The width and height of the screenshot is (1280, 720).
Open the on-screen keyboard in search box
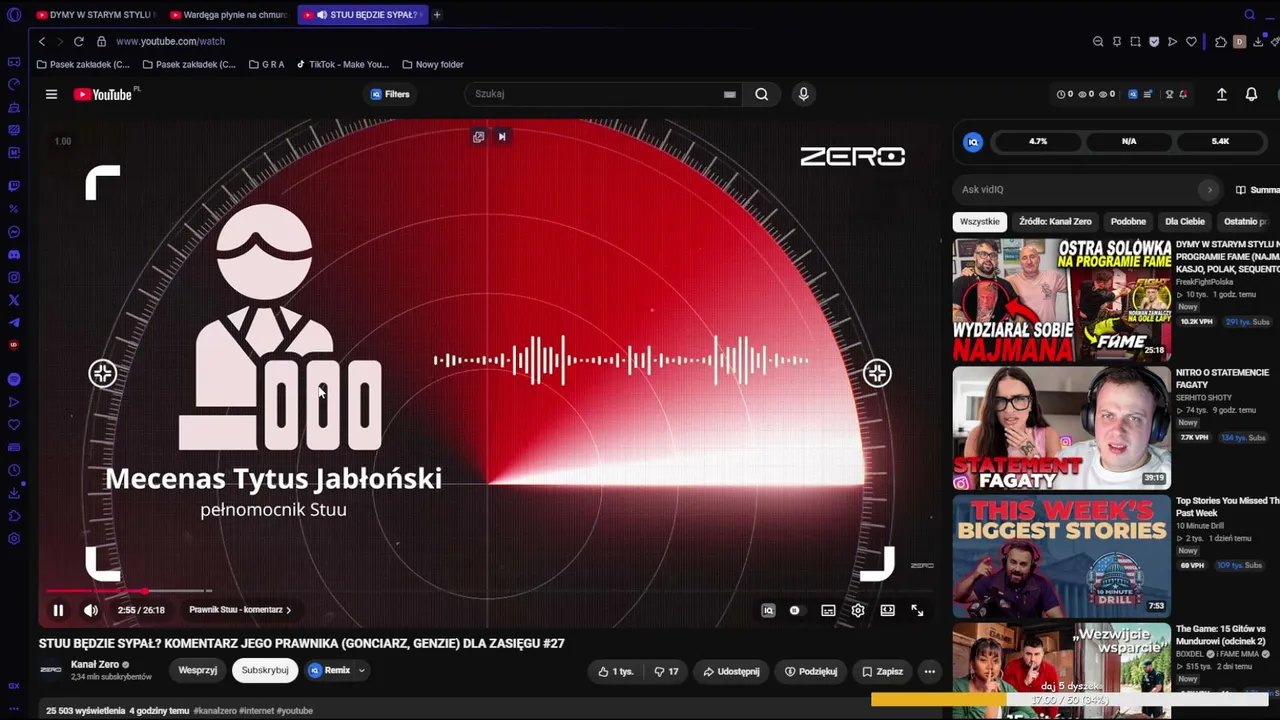click(x=730, y=94)
